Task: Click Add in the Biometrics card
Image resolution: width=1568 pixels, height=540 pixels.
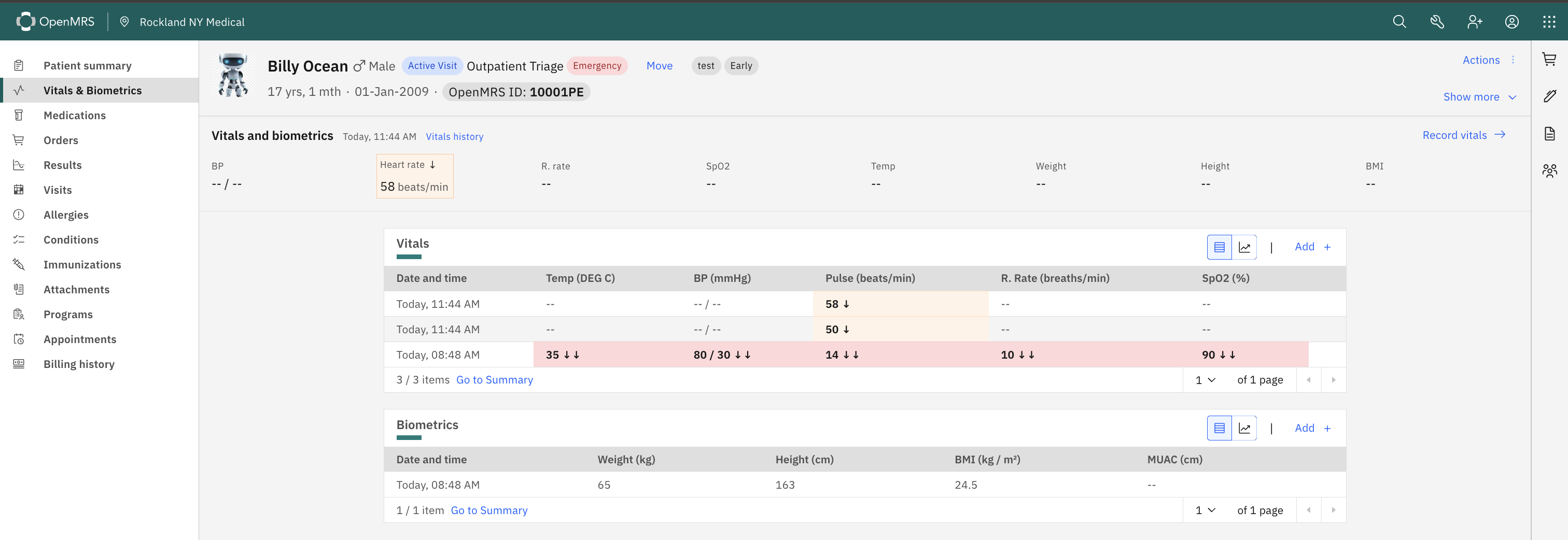Action: point(1312,429)
